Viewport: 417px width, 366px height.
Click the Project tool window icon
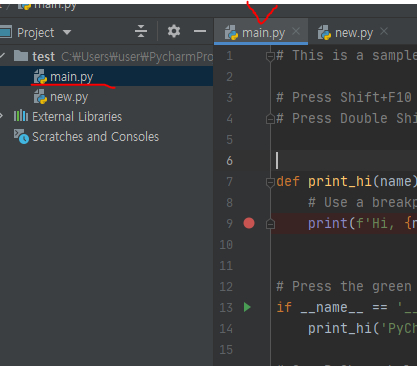click(x=6, y=32)
